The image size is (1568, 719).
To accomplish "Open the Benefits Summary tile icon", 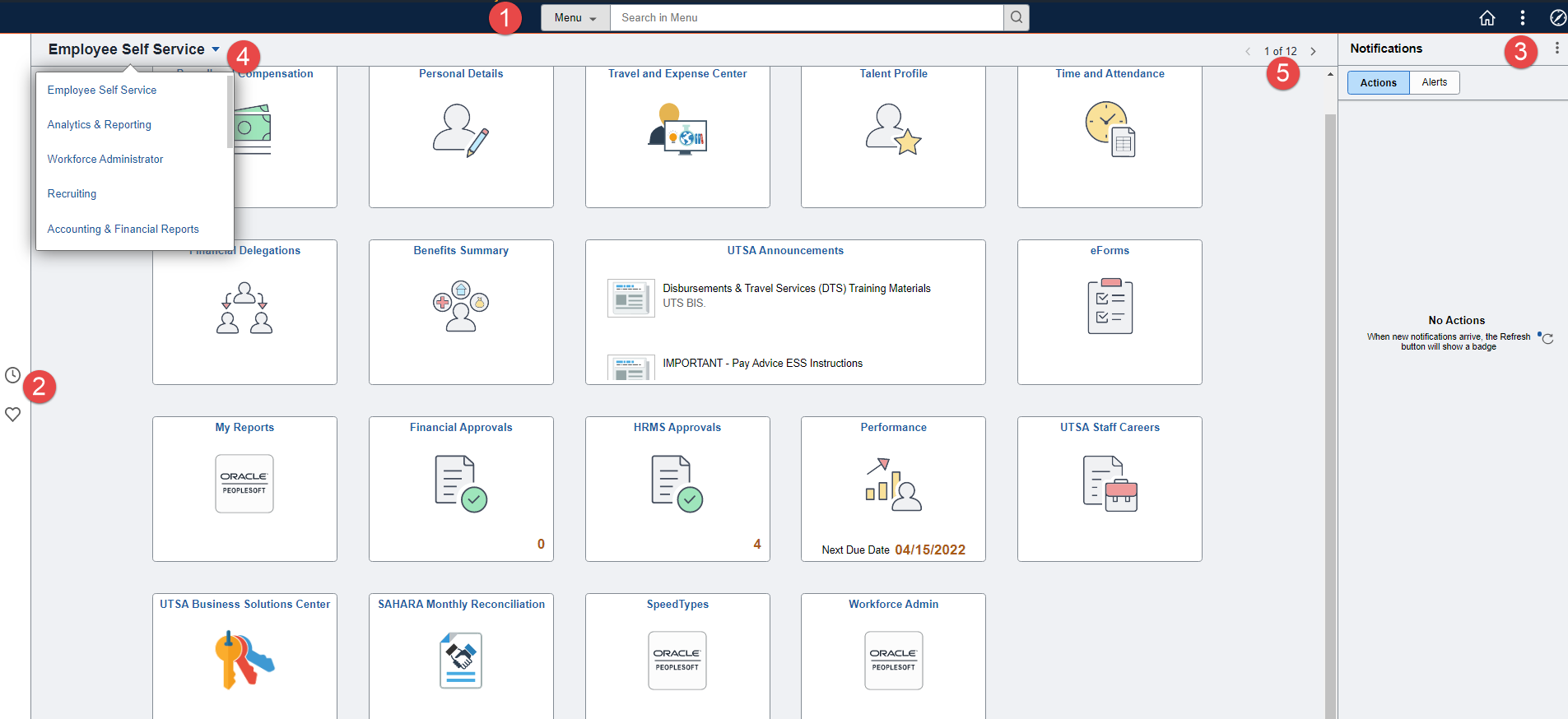I will (461, 306).
